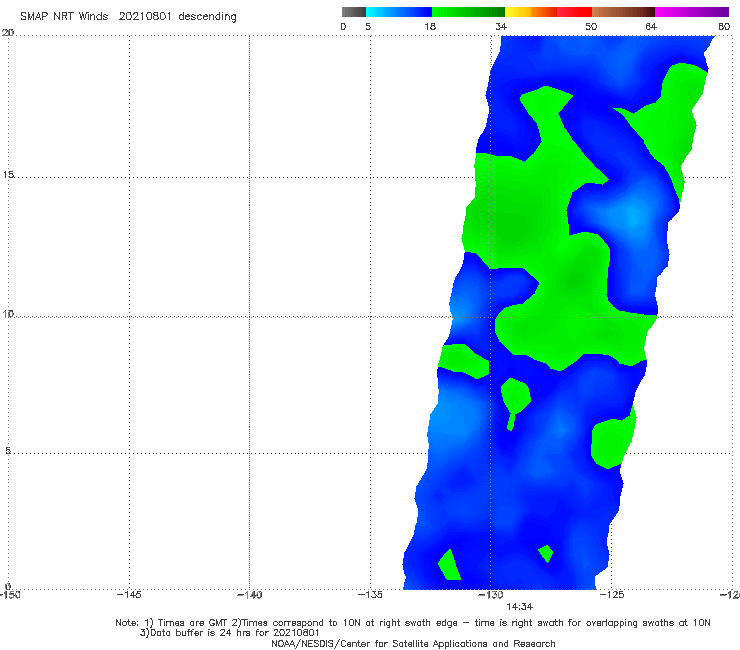Click the blue segment of the wind color bar
Viewport: 740px width, 650px height.
399,12
